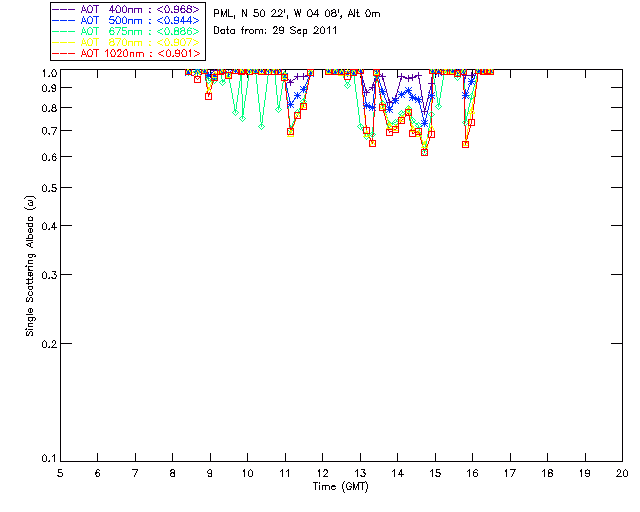The width and height of the screenshot is (640, 512).
Task: Select the green diamond marker near time 10.4
Action: [262, 127]
